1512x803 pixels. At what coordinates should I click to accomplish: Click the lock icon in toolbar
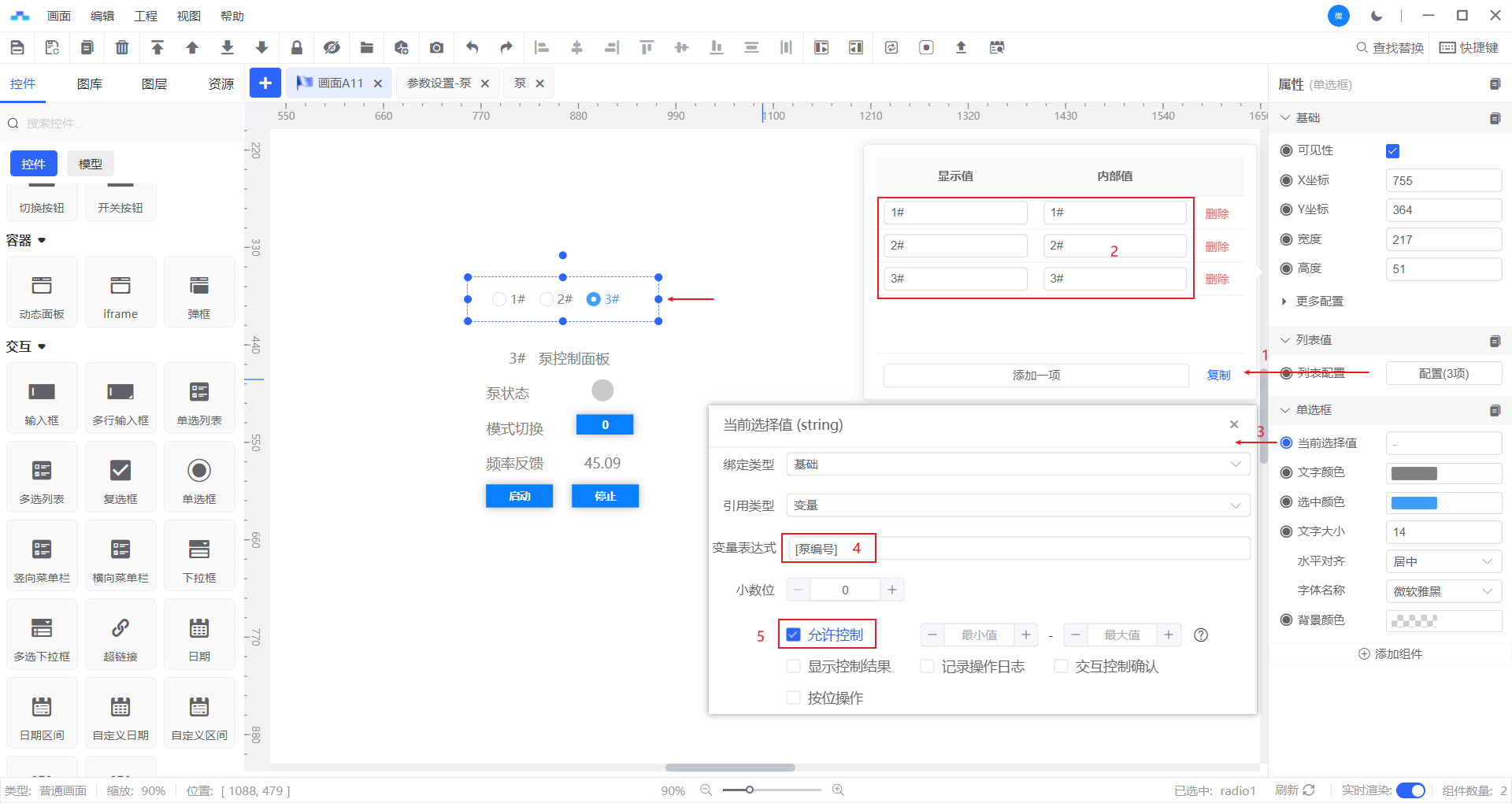297,48
